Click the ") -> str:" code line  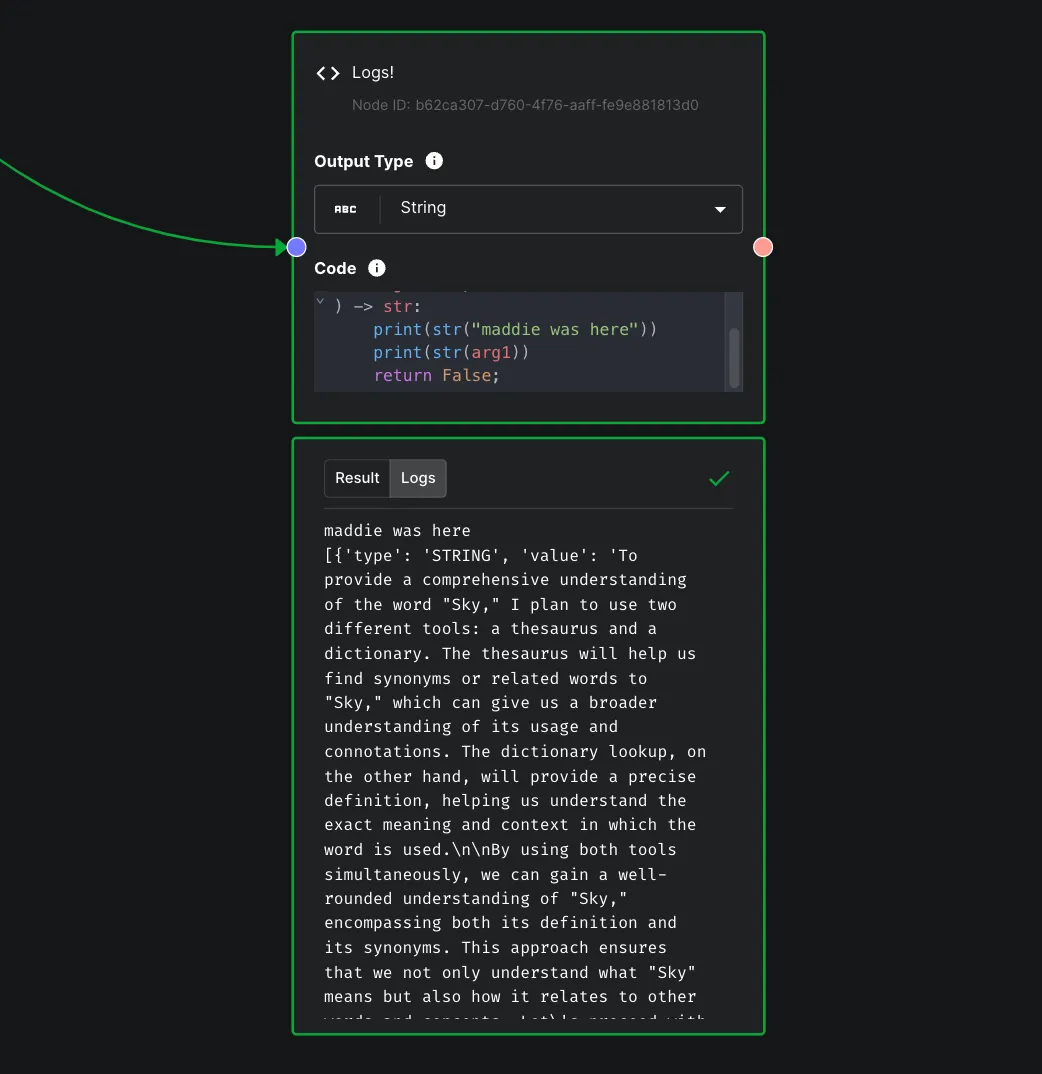pyautogui.click(x=377, y=306)
